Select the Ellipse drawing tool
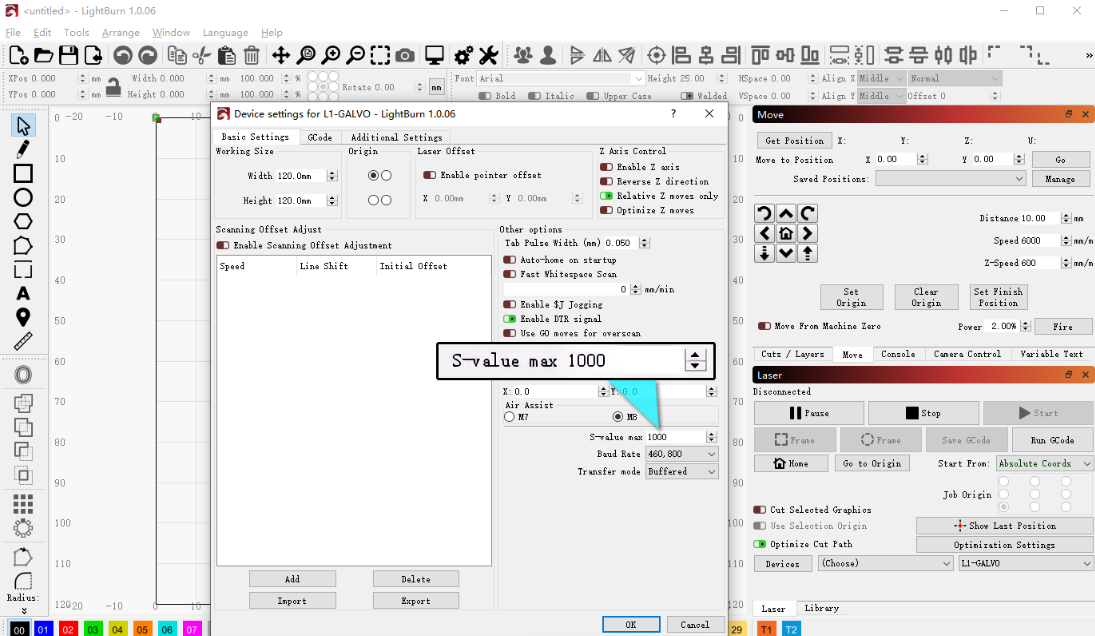The height and width of the screenshot is (636, 1095). 23,198
